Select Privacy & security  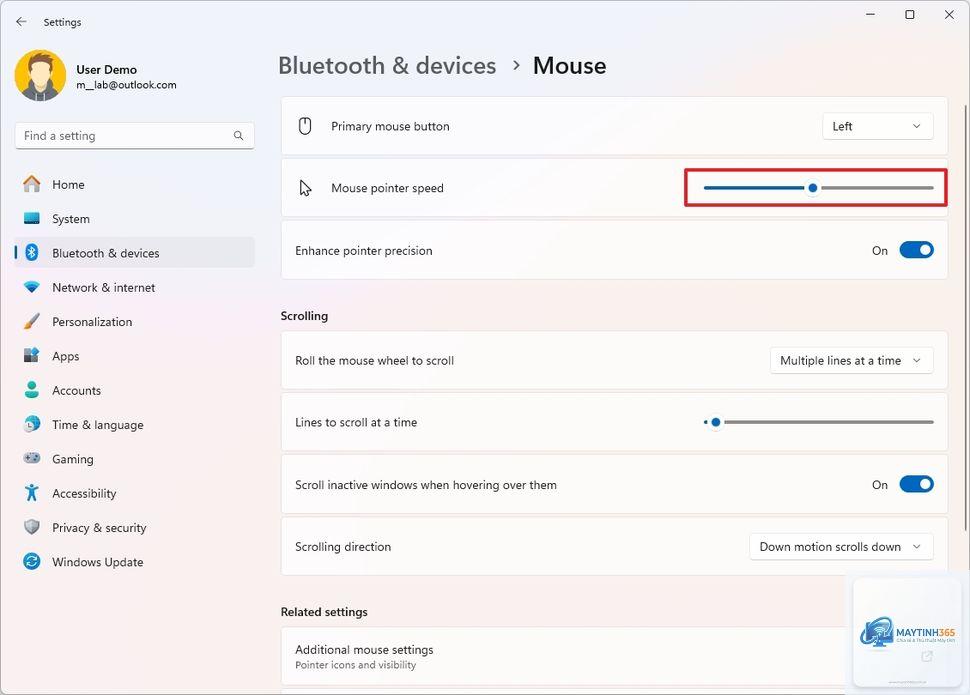(x=134, y=528)
